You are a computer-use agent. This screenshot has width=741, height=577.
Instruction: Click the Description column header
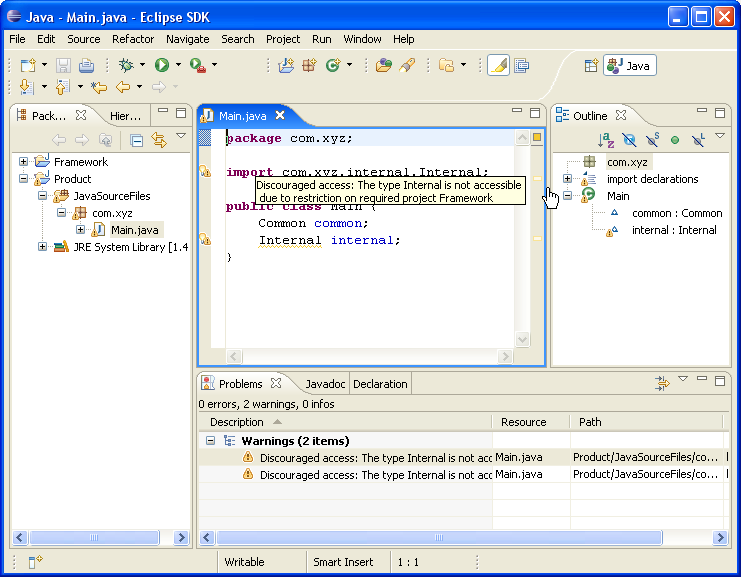237,422
